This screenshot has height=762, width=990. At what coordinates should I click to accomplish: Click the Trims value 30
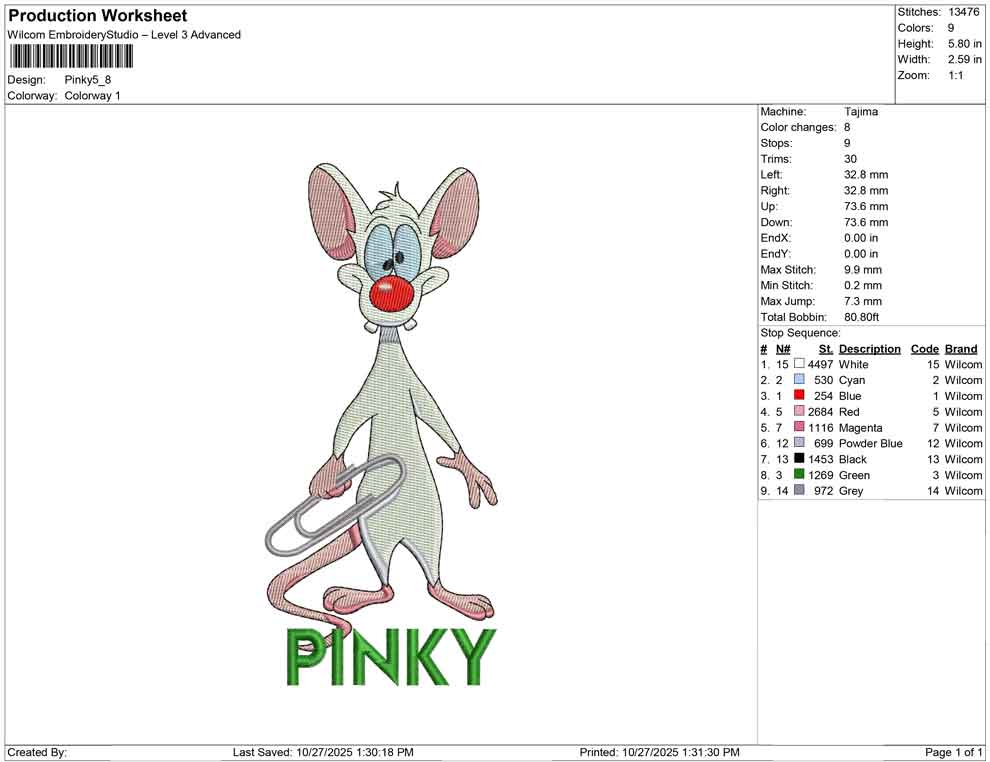click(850, 159)
